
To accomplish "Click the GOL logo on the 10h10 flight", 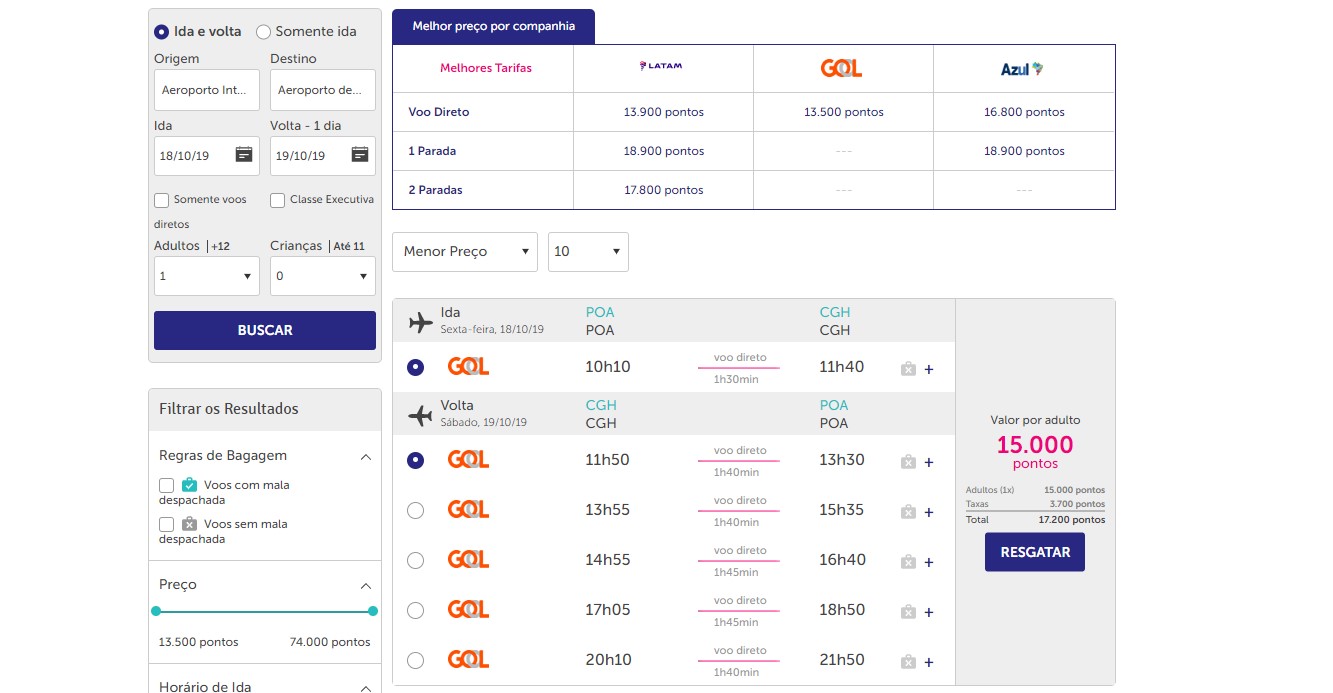I will pos(468,366).
